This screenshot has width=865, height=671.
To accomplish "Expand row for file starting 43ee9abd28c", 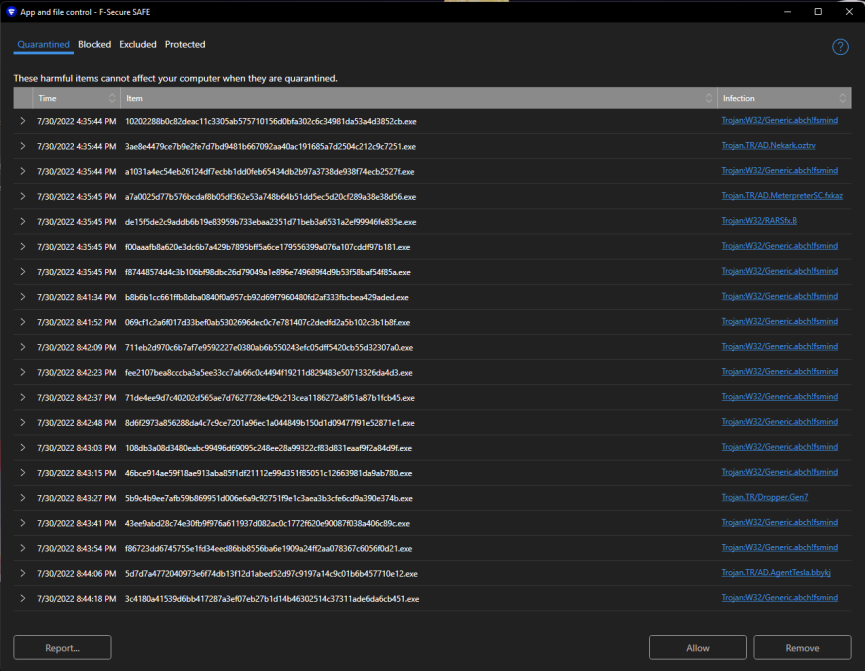I will (x=23, y=523).
